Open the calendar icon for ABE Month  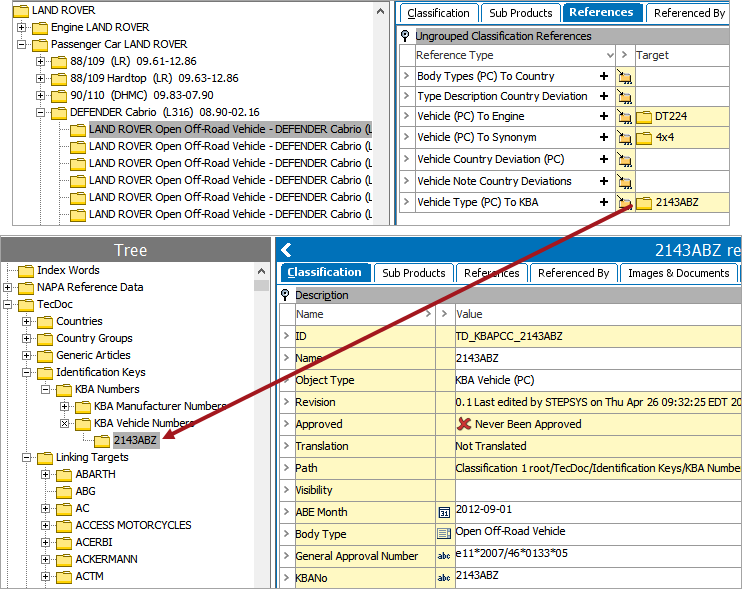(444, 512)
